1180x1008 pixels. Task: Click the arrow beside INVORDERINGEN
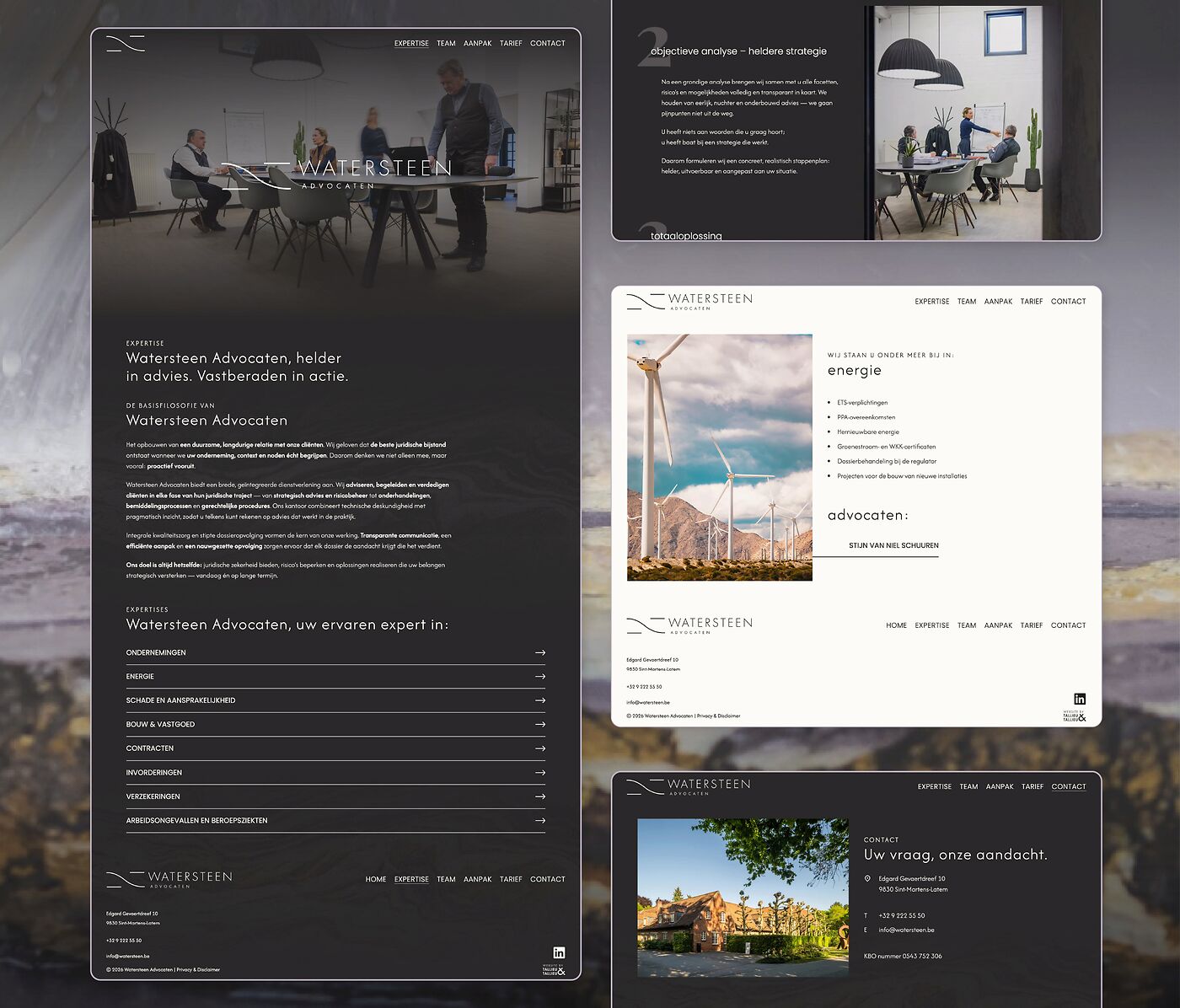[539, 772]
